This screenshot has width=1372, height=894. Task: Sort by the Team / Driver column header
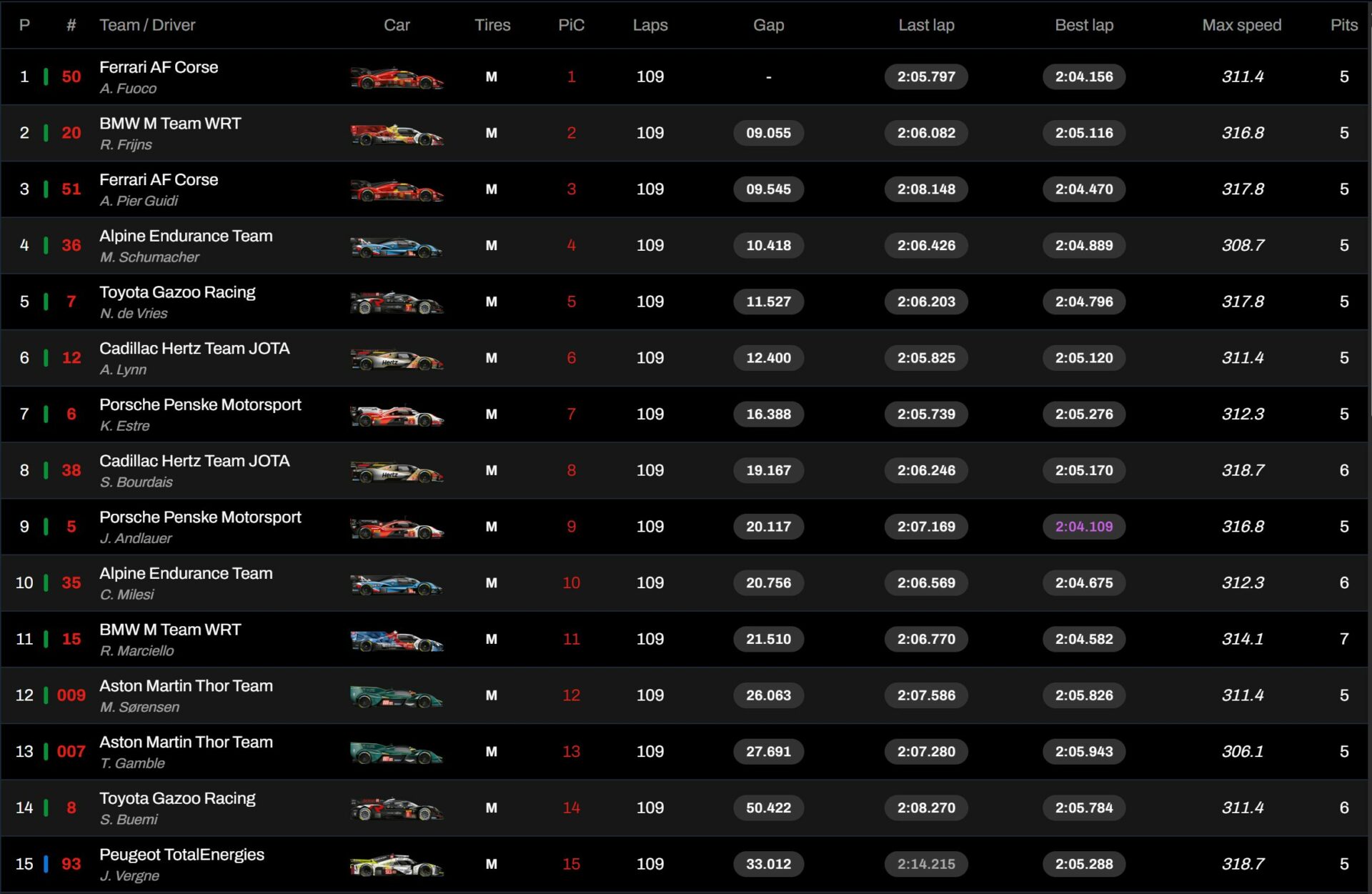tap(147, 25)
